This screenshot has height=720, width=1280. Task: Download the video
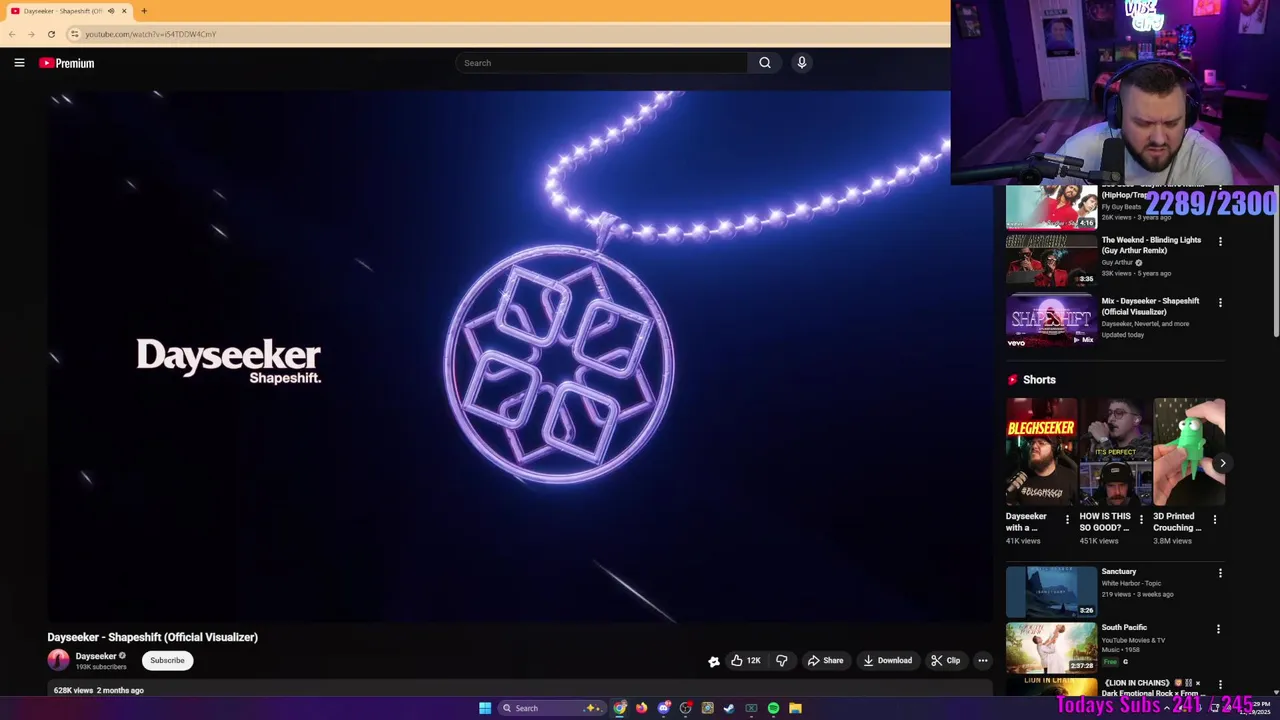888,660
